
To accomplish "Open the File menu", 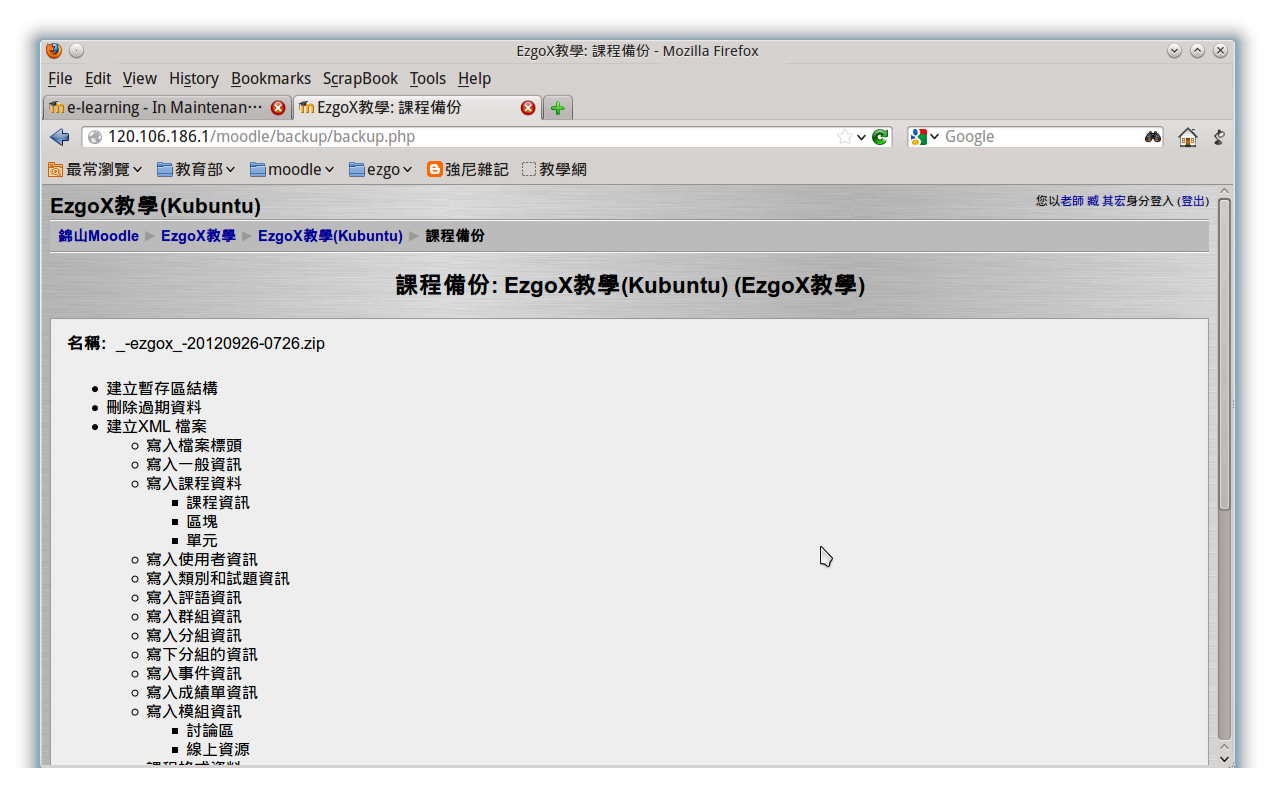I will pos(60,78).
